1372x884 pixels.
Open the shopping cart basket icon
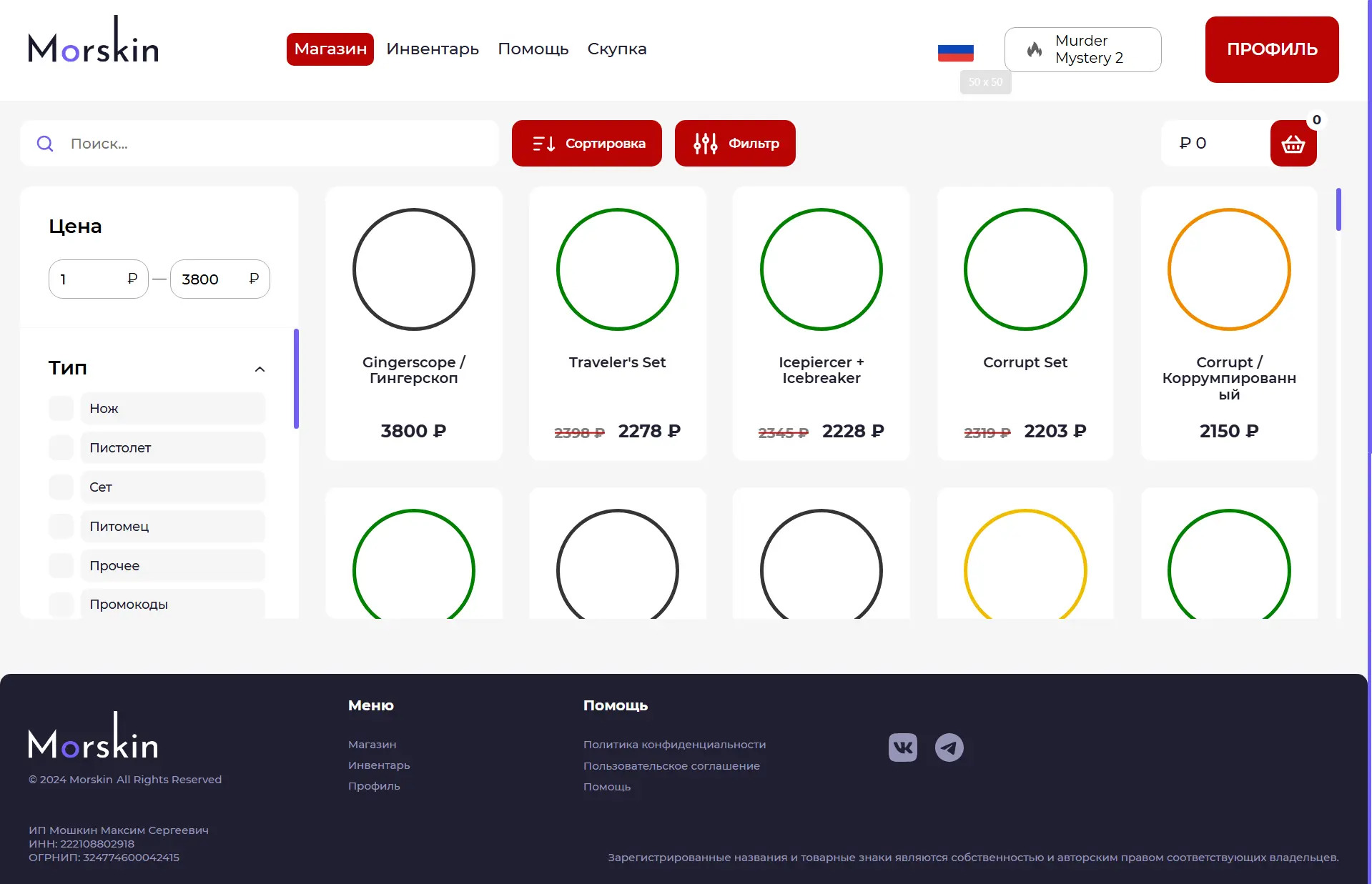click(x=1293, y=144)
